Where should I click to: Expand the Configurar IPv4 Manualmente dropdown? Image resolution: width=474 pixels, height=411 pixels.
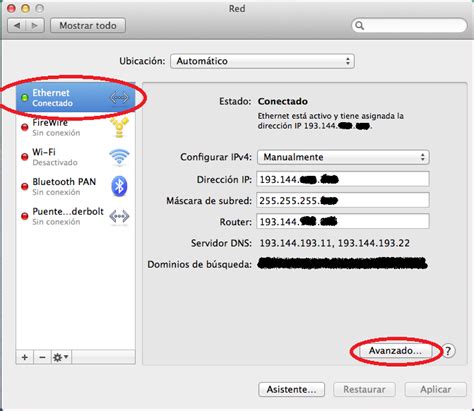(343, 157)
